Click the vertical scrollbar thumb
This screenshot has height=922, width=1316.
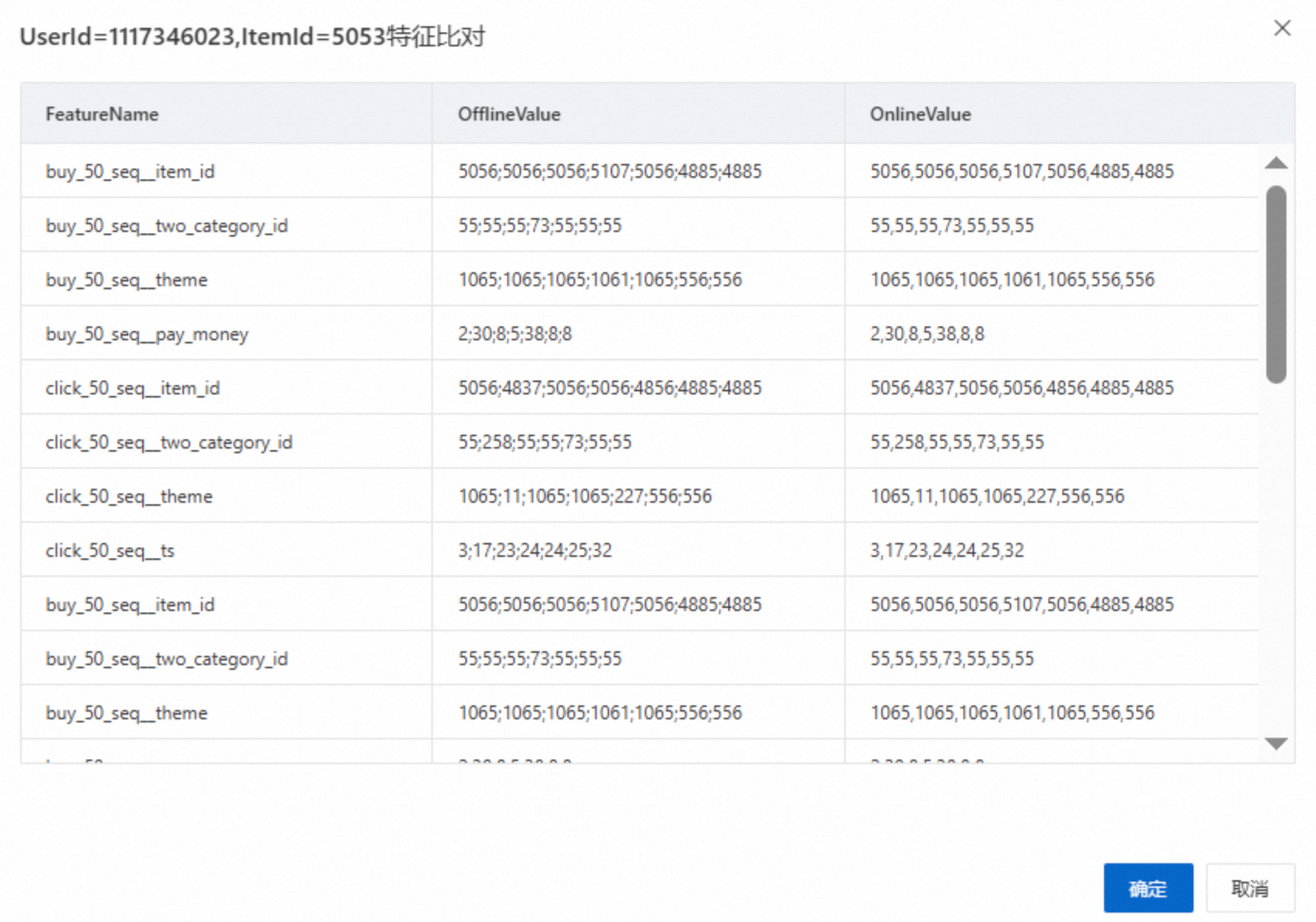pos(1276,284)
